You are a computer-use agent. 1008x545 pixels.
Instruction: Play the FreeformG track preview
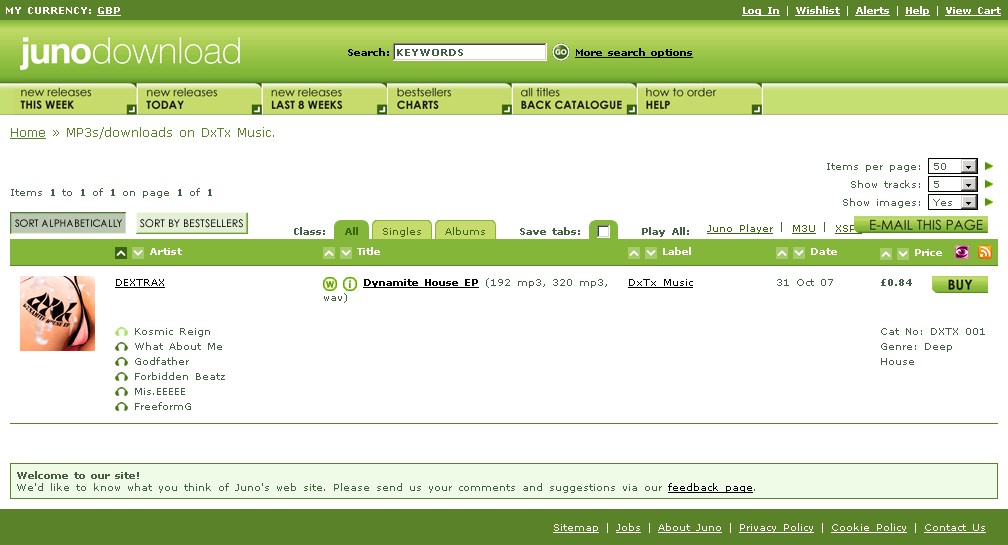(121, 407)
